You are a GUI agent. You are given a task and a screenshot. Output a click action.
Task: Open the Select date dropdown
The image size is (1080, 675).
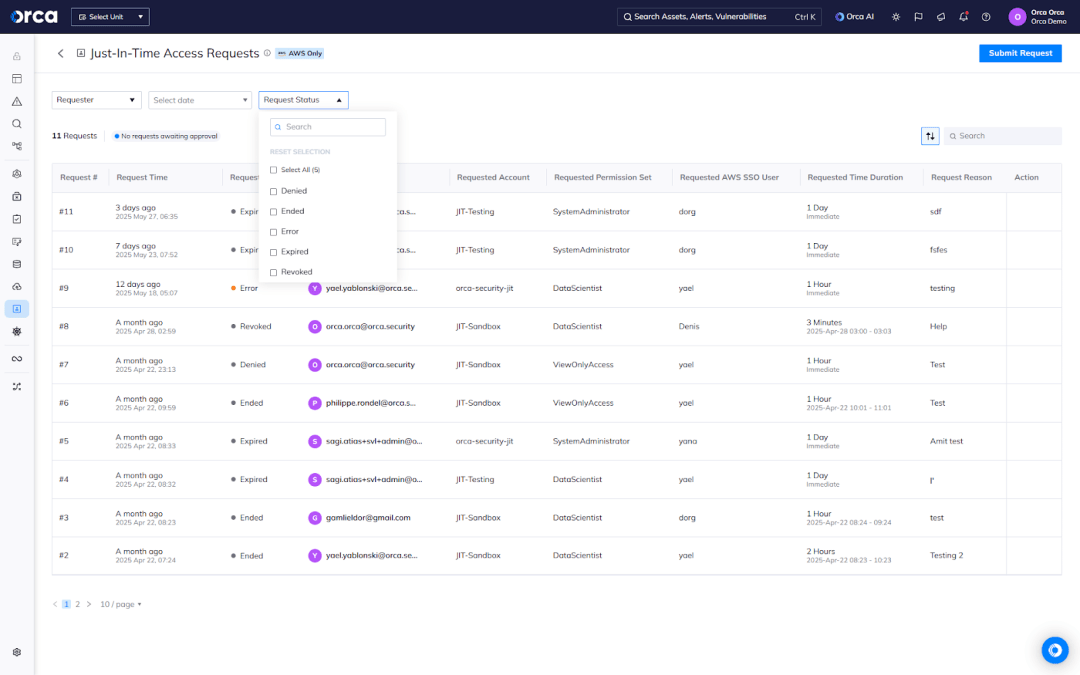200,100
